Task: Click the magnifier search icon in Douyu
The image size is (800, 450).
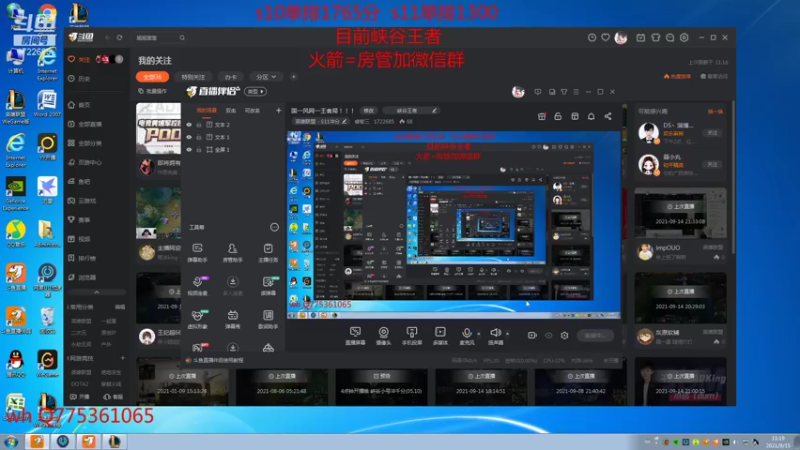Action: pyautogui.click(x=182, y=37)
